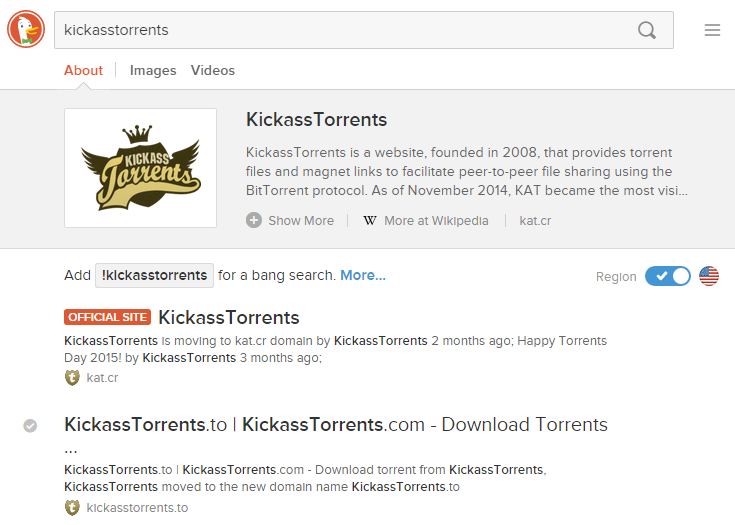Click the kat.cr URL under official result
735x525 pixels.
click(x=102, y=378)
